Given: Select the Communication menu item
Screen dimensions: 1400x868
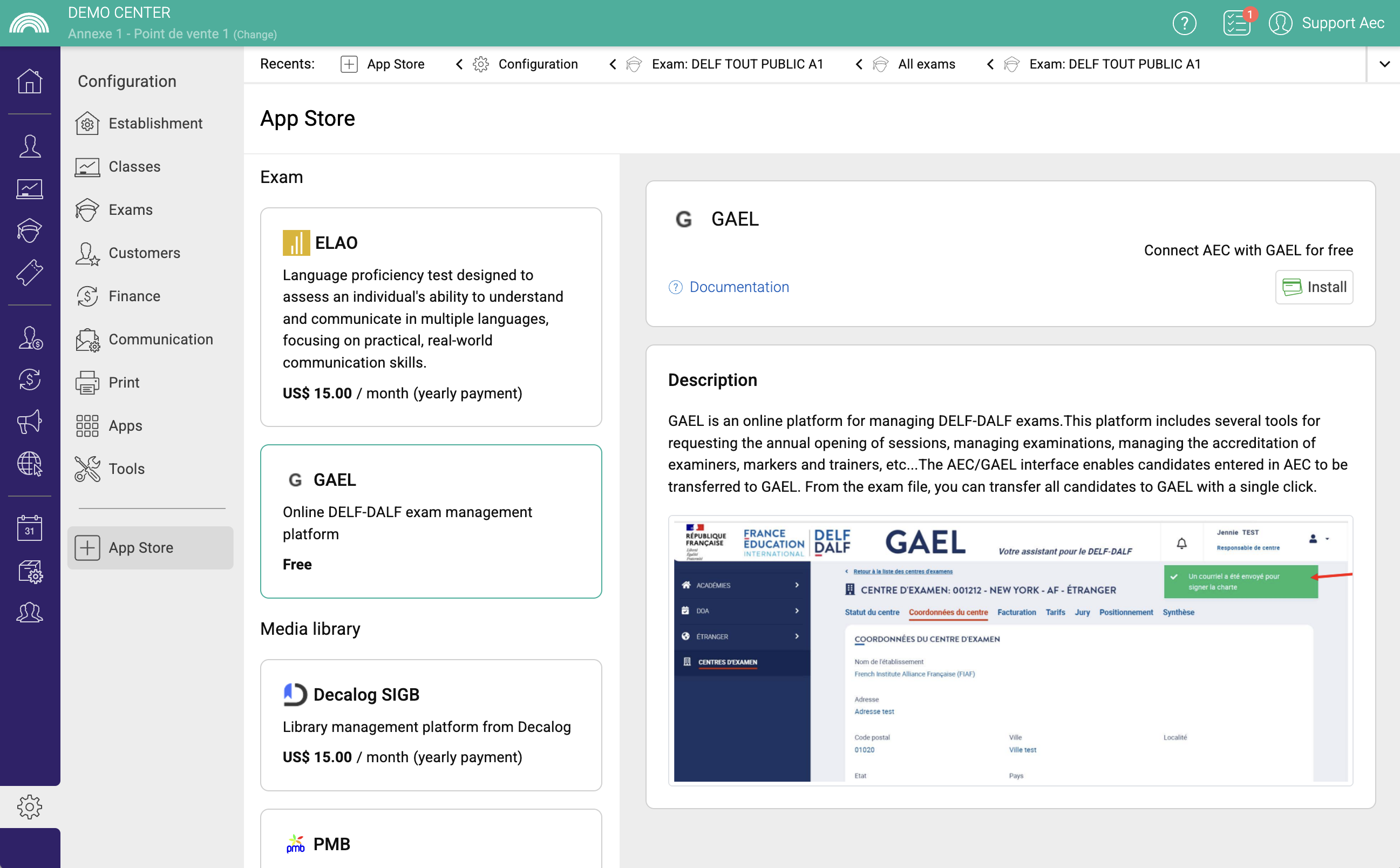Looking at the screenshot, I should [161, 340].
